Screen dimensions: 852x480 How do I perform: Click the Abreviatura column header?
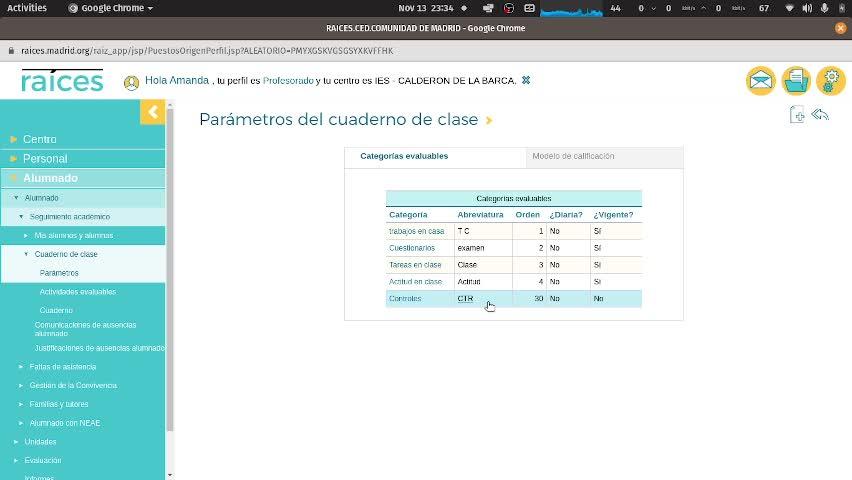coord(480,215)
